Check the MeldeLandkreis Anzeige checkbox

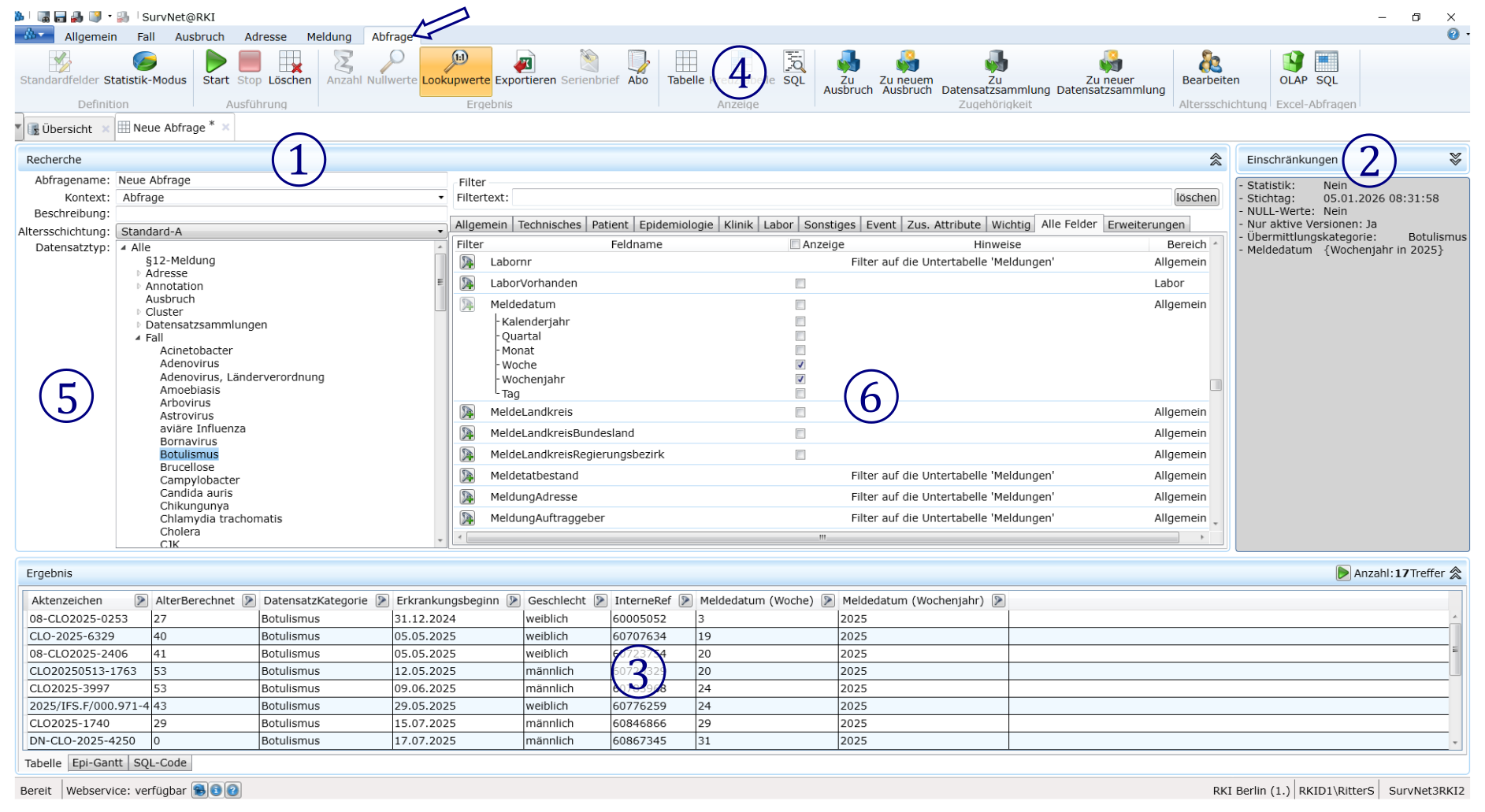[x=800, y=413]
